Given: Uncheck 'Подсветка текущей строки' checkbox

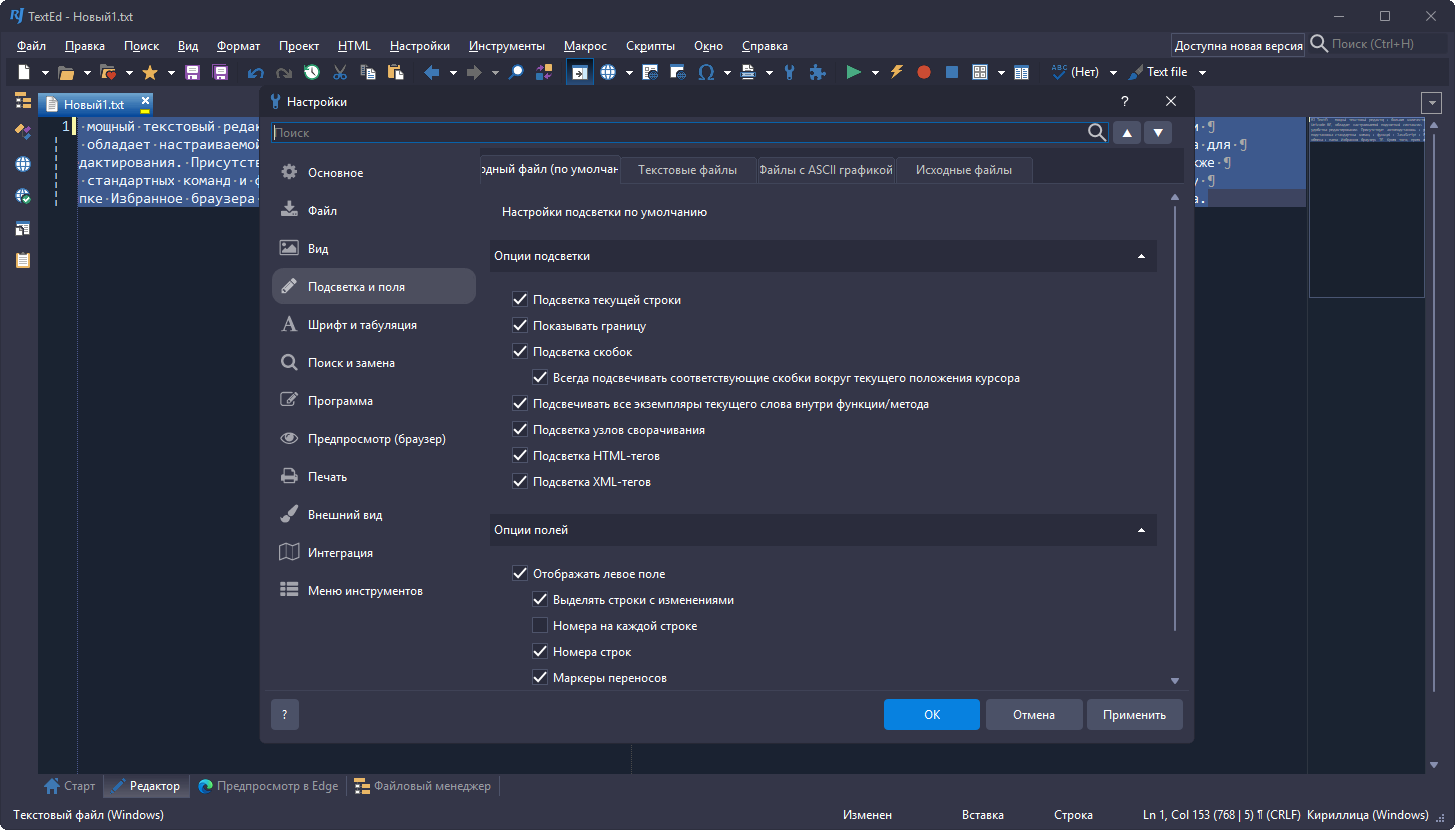Looking at the screenshot, I should pos(520,300).
